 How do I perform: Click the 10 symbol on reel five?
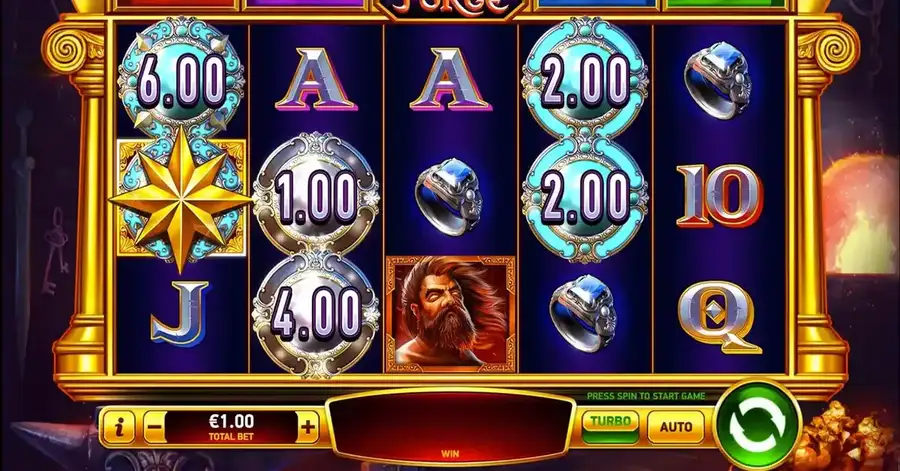click(720, 195)
